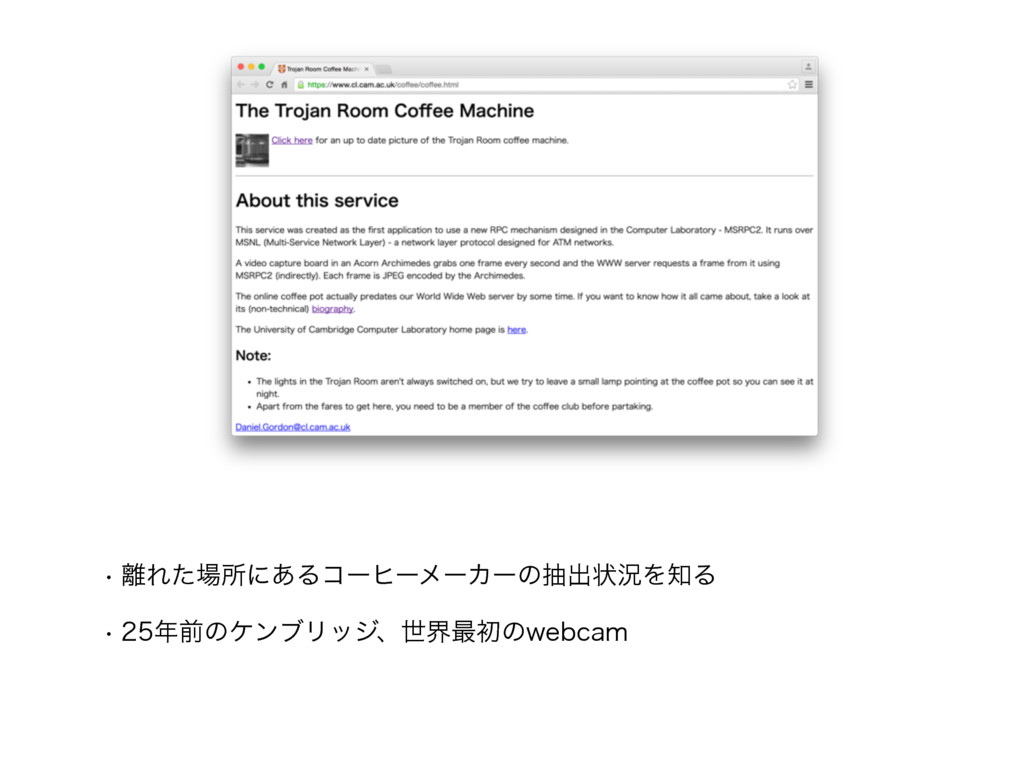Click the coffee machine thumbnail image
This screenshot has width=1024, height=768.
click(x=252, y=150)
